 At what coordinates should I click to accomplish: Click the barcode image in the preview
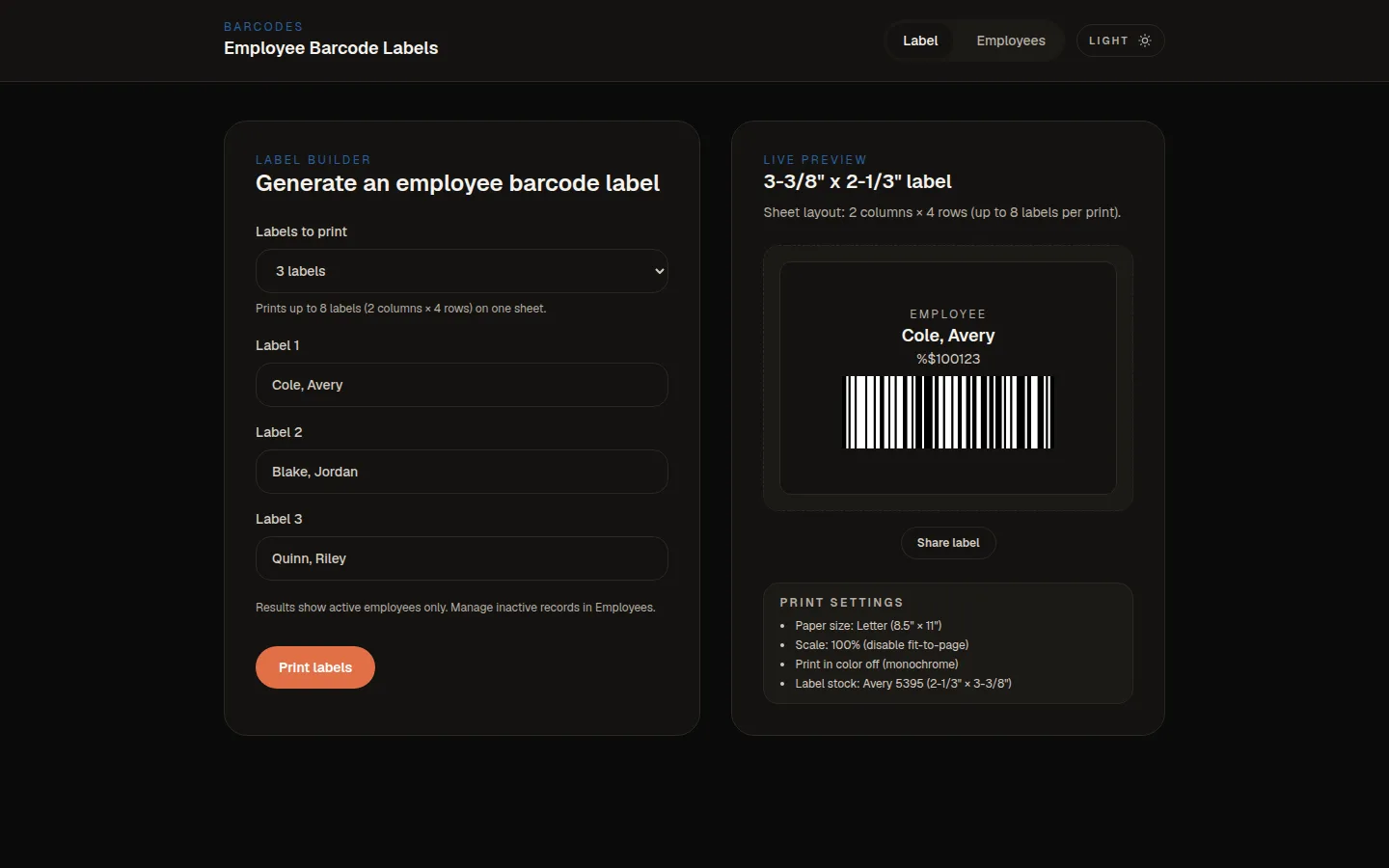pyautogui.click(x=948, y=412)
